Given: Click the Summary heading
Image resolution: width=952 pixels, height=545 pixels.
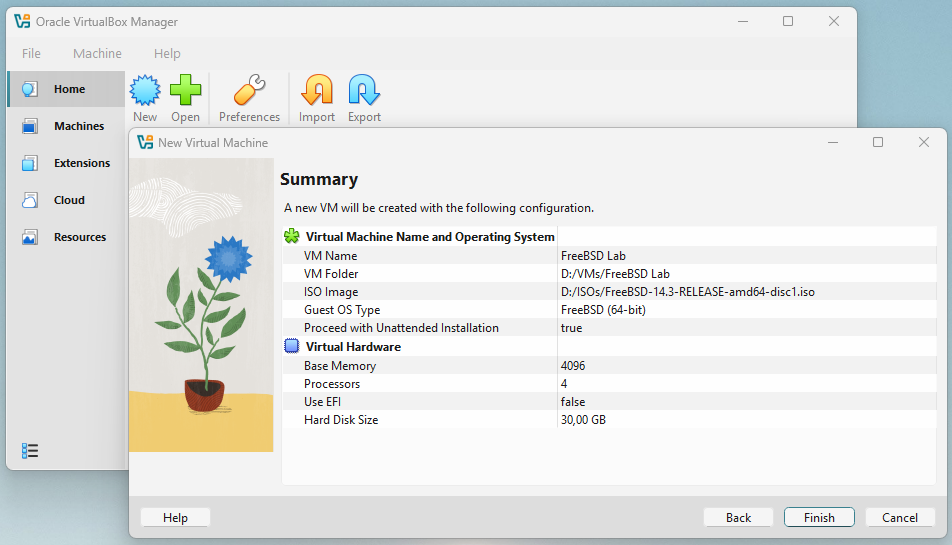Looking at the screenshot, I should [319, 180].
